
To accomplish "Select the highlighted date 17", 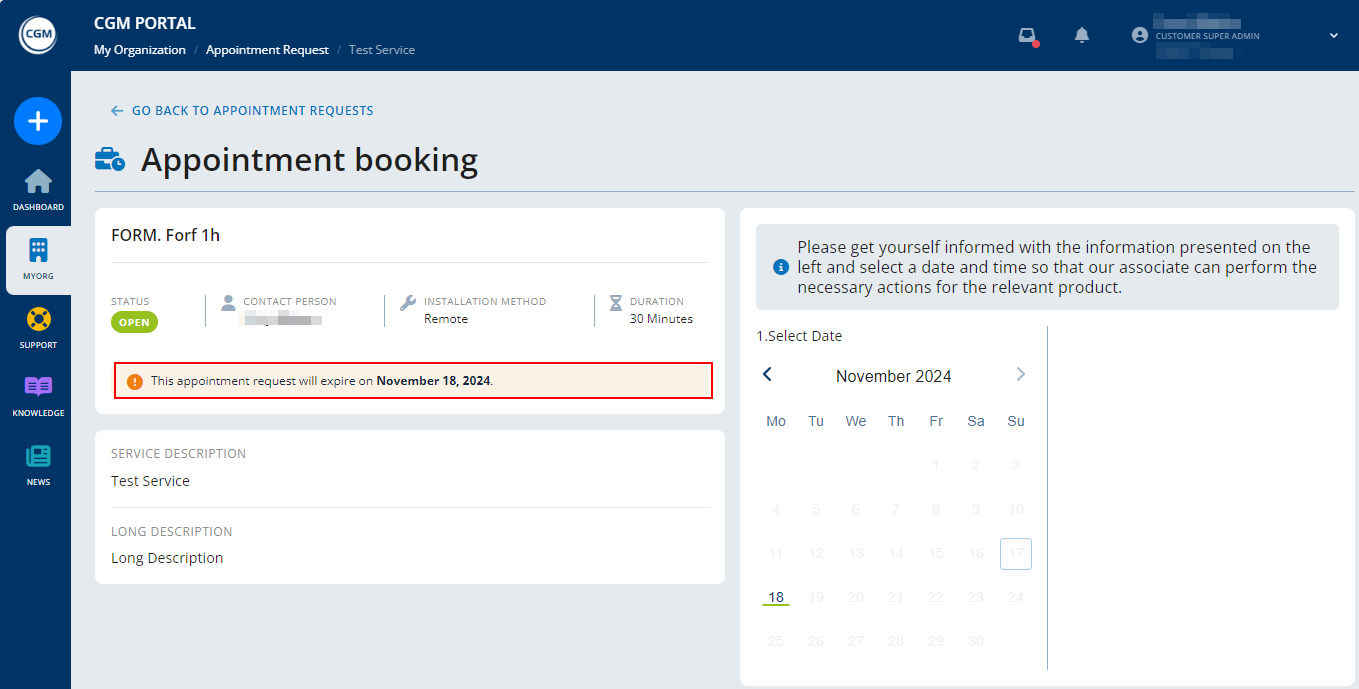I will 1015,553.
